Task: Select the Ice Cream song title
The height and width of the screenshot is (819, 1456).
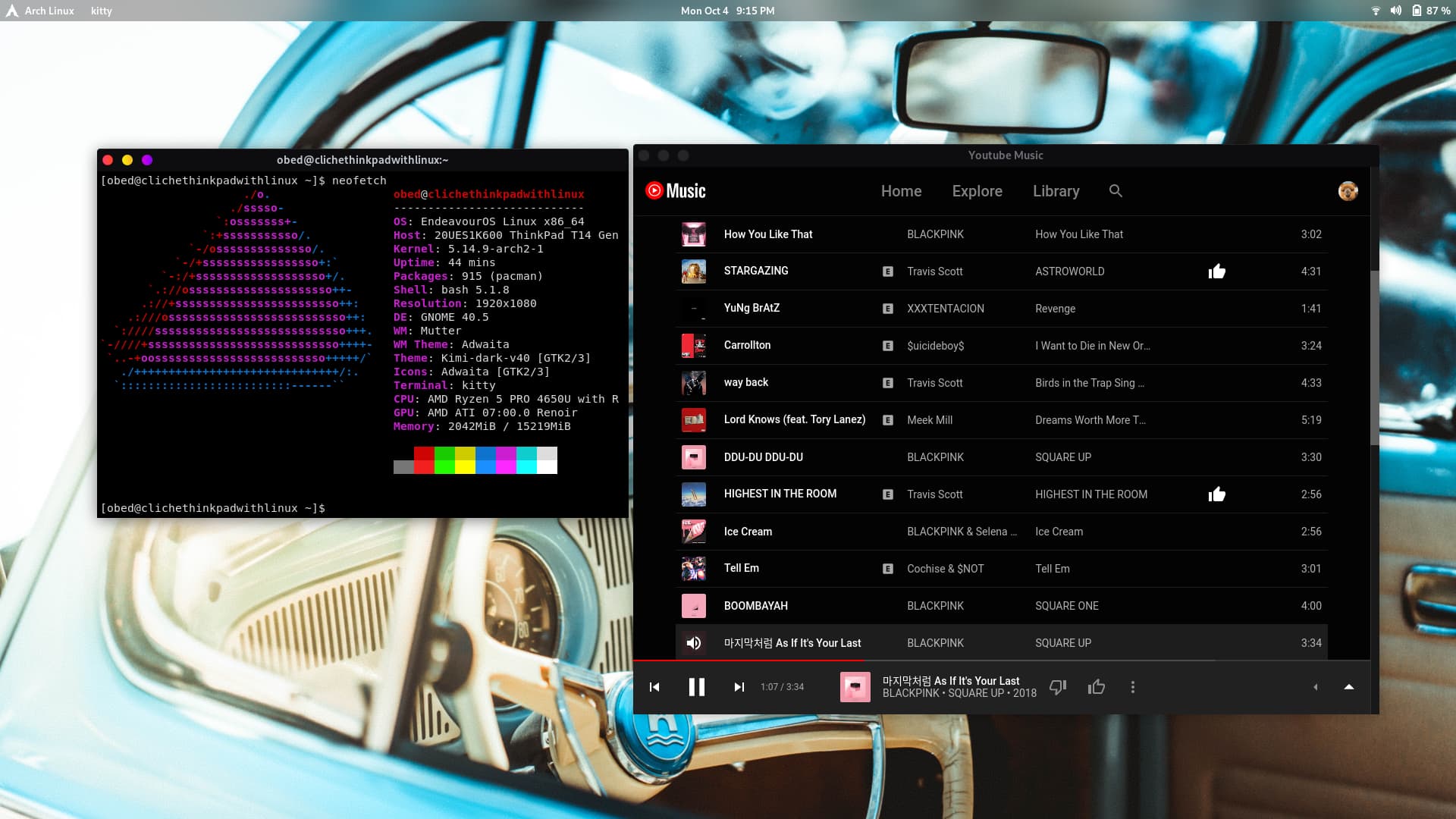Action: [748, 532]
